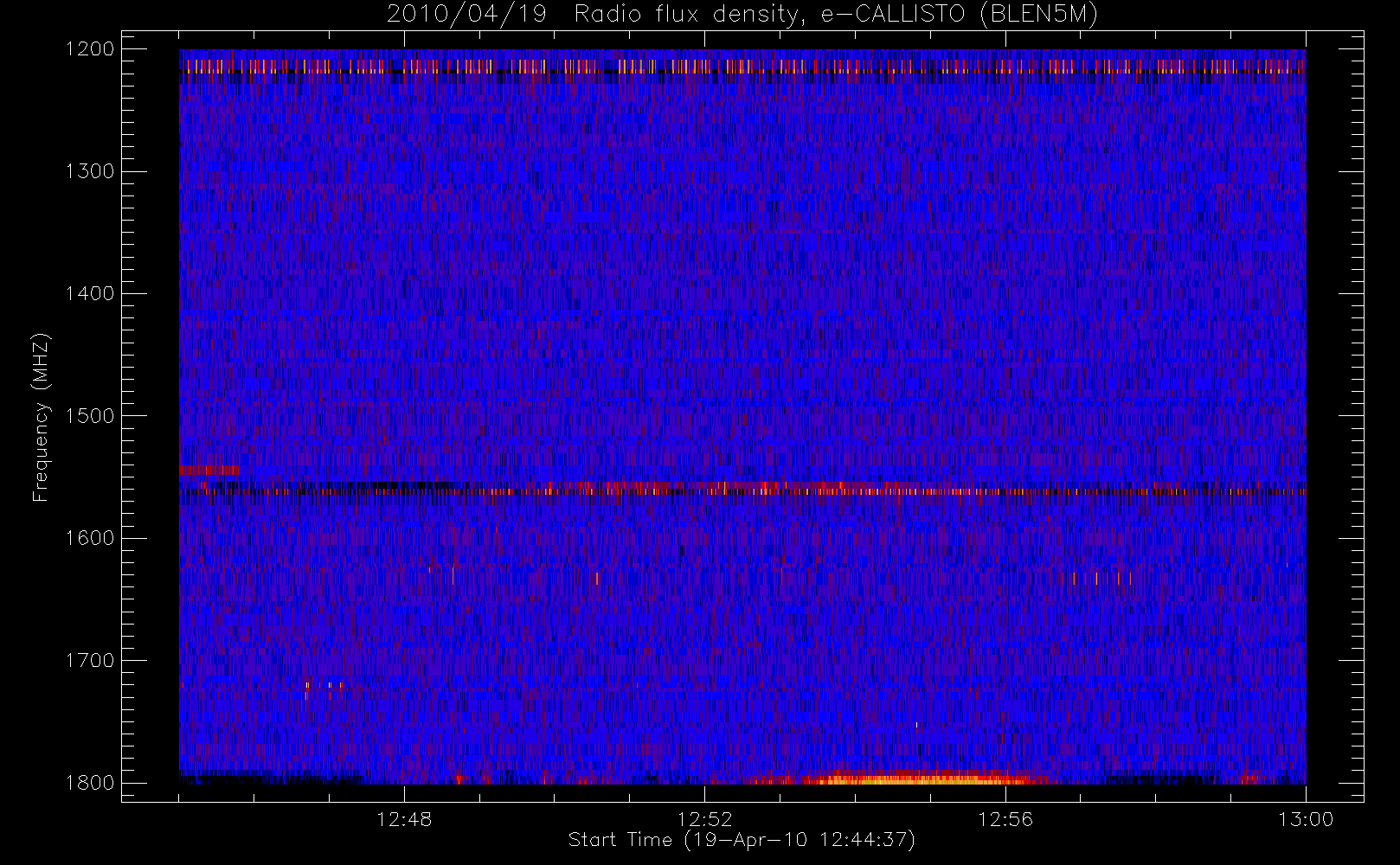Select the 1400 frequency tick label

[90, 293]
